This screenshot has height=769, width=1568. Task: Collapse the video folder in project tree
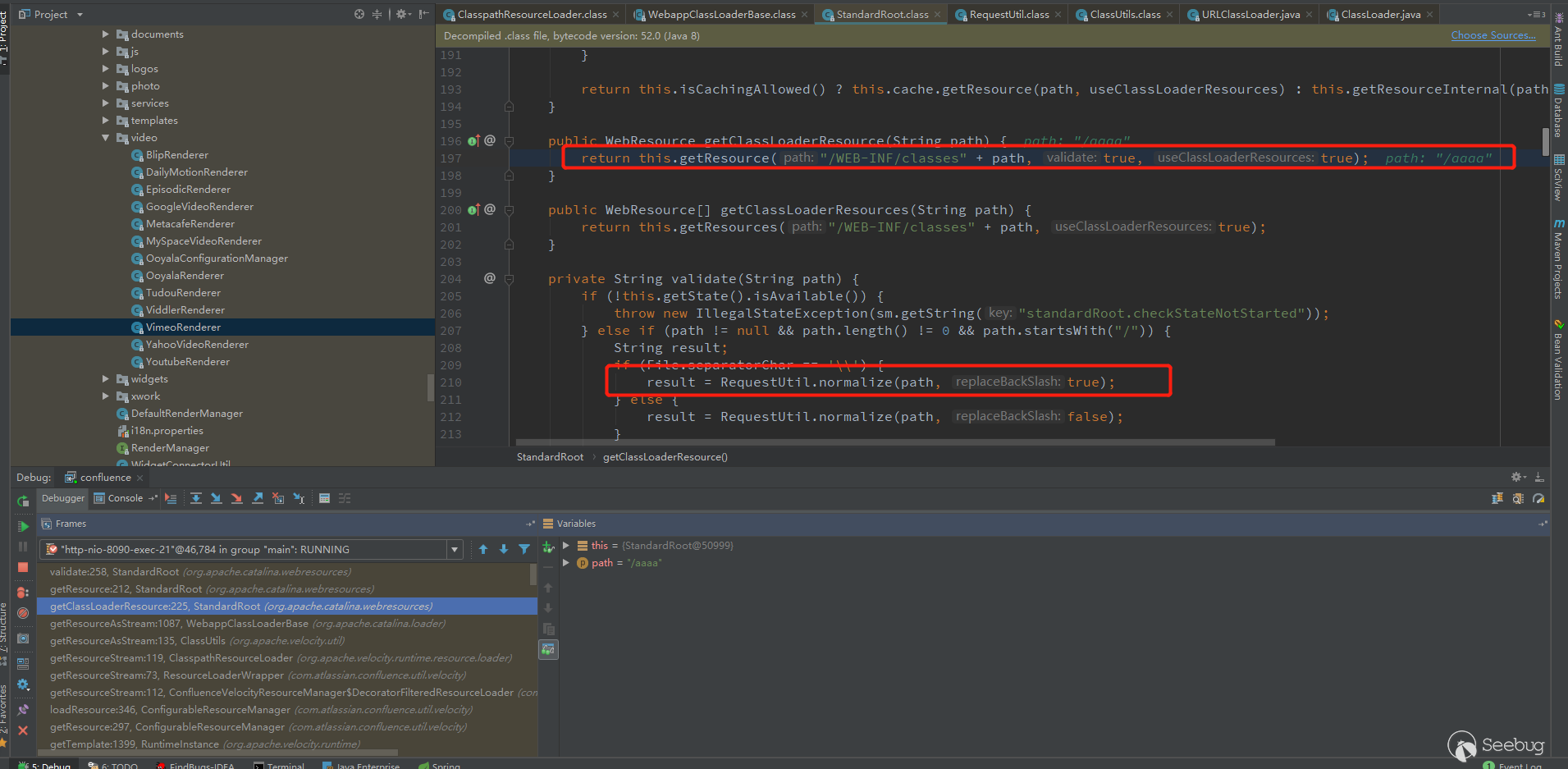click(105, 138)
